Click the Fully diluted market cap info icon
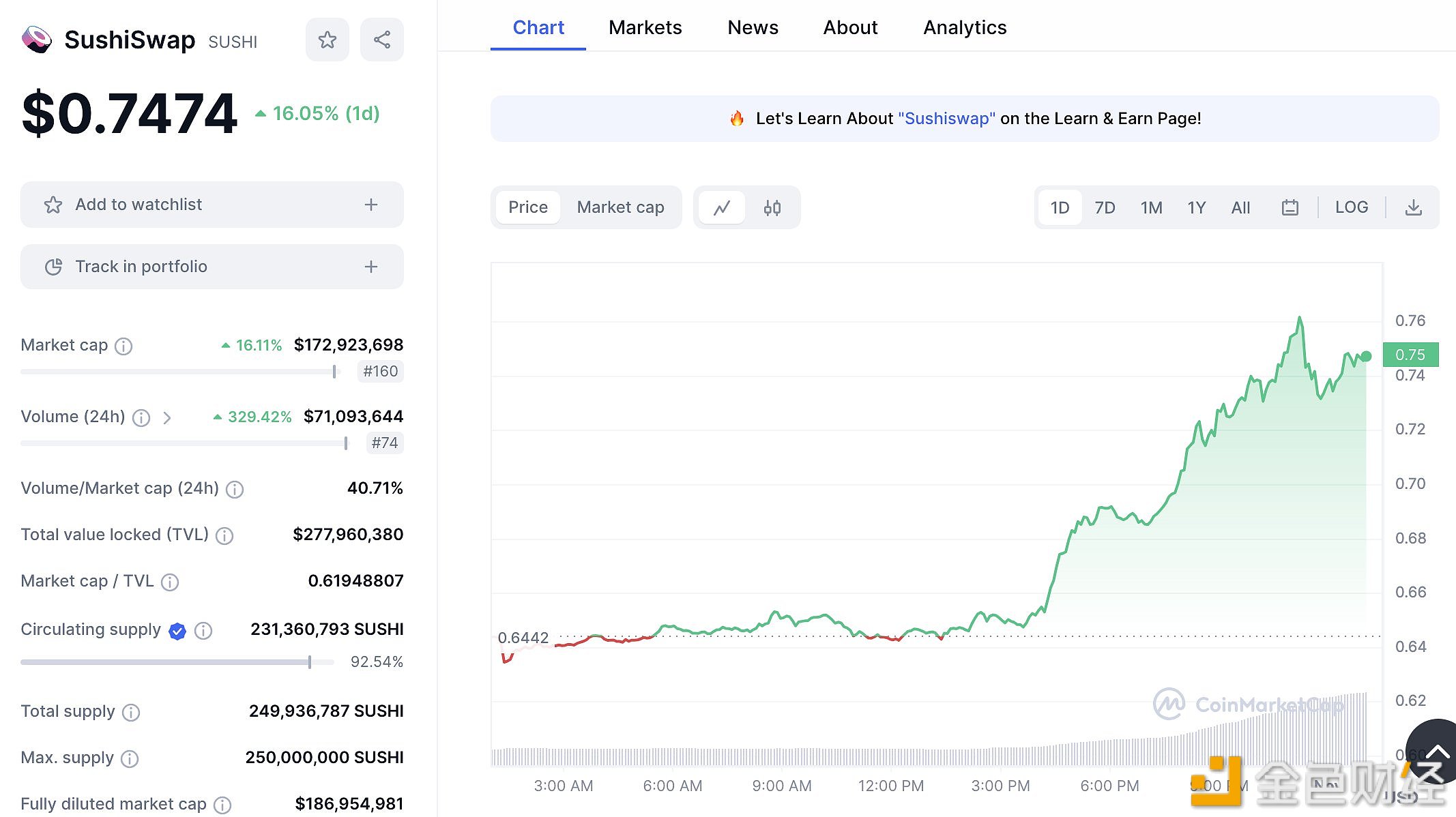Screen dimensions: 1456x817 pyautogui.click(x=222, y=805)
